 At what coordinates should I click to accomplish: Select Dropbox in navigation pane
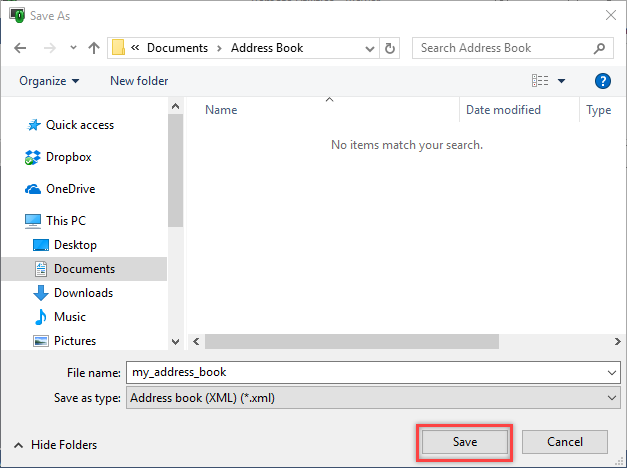68,157
